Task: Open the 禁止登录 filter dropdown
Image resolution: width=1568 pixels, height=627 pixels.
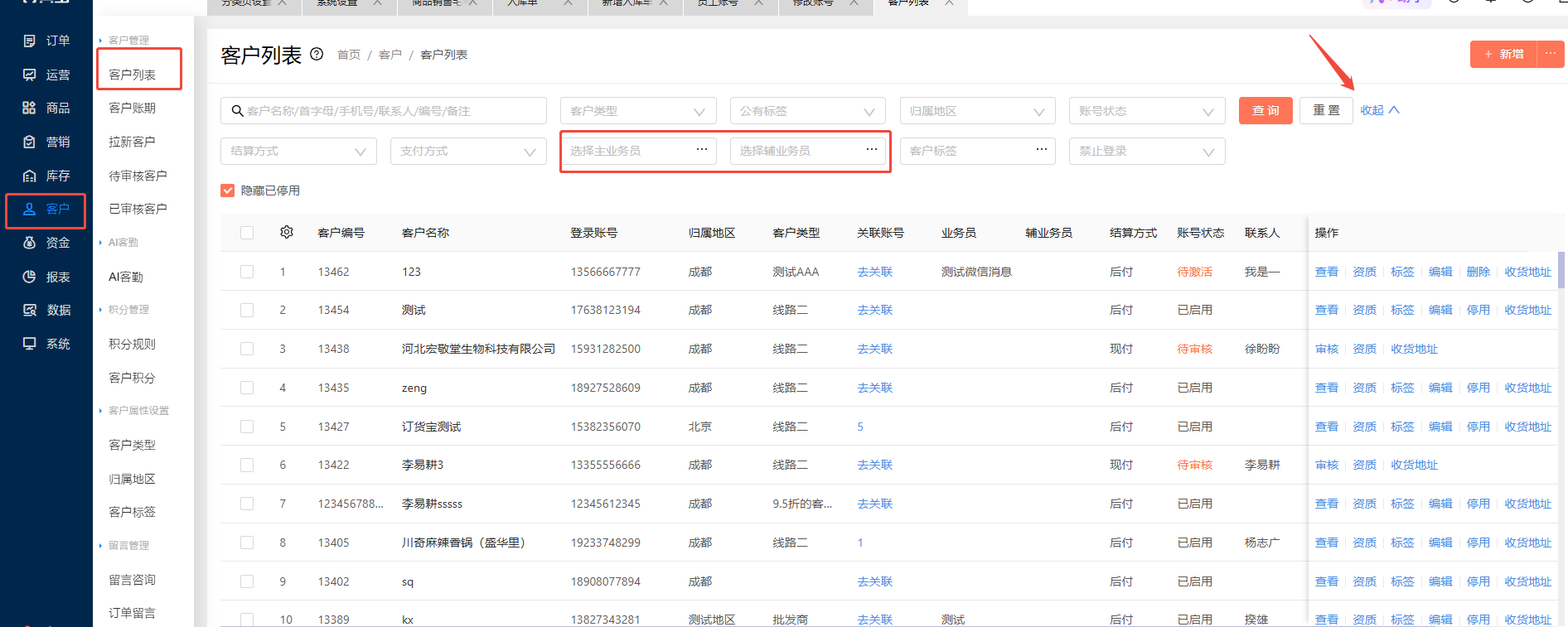Action: [1147, 151]
